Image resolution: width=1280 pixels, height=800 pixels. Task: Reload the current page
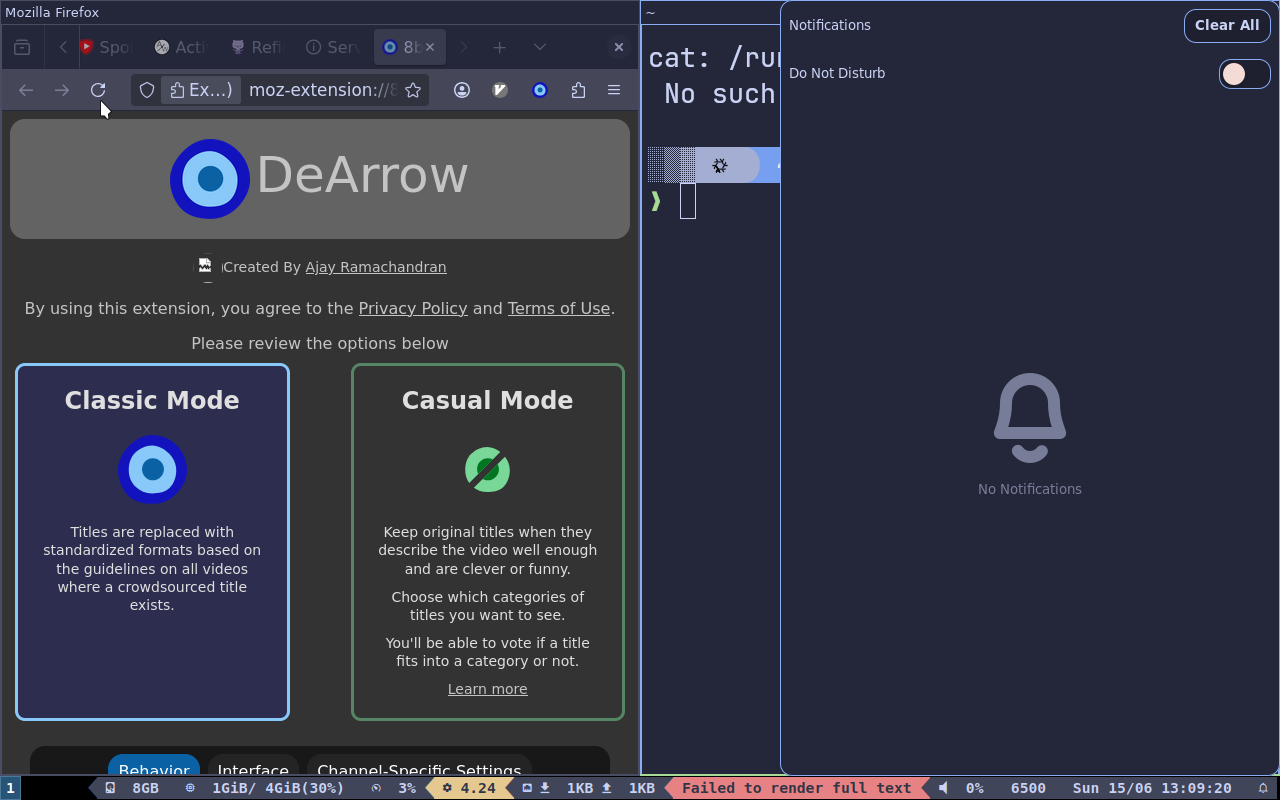pyautogui.click(x=98, y=90)
